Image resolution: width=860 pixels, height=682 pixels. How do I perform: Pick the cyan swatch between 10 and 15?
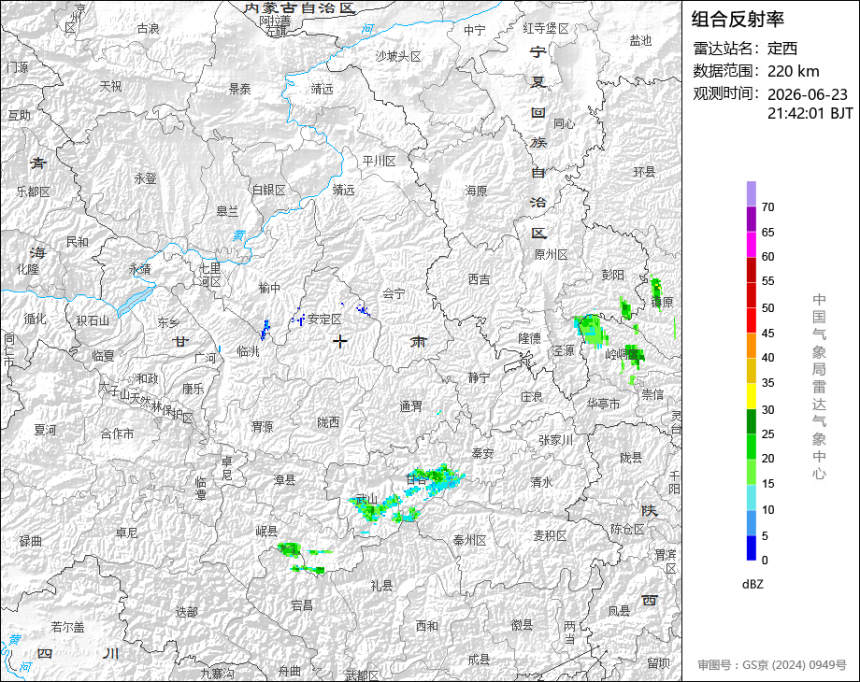click(751, 497)
